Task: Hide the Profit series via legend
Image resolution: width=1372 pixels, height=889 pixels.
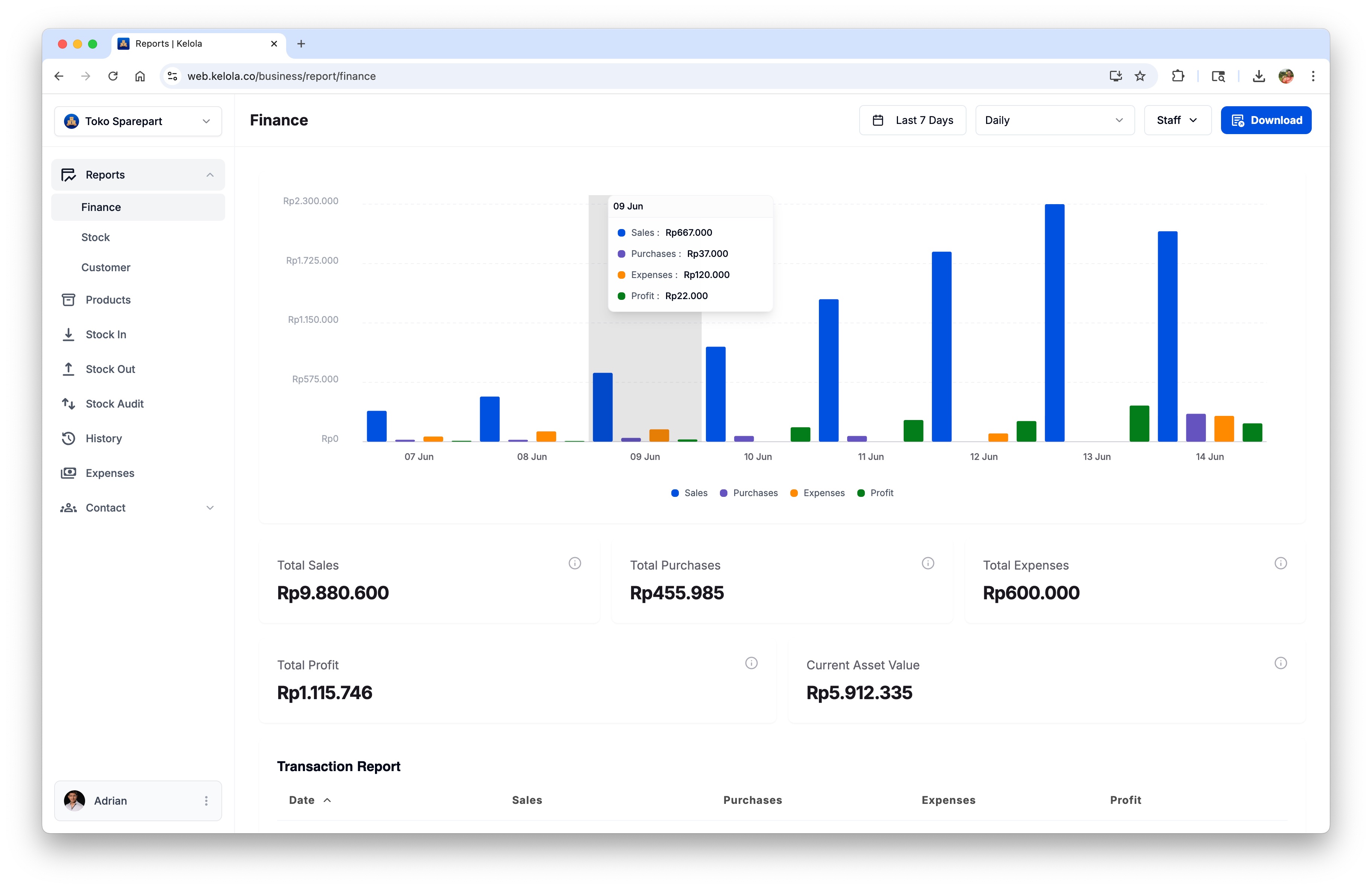Action: tap(876, 493)
